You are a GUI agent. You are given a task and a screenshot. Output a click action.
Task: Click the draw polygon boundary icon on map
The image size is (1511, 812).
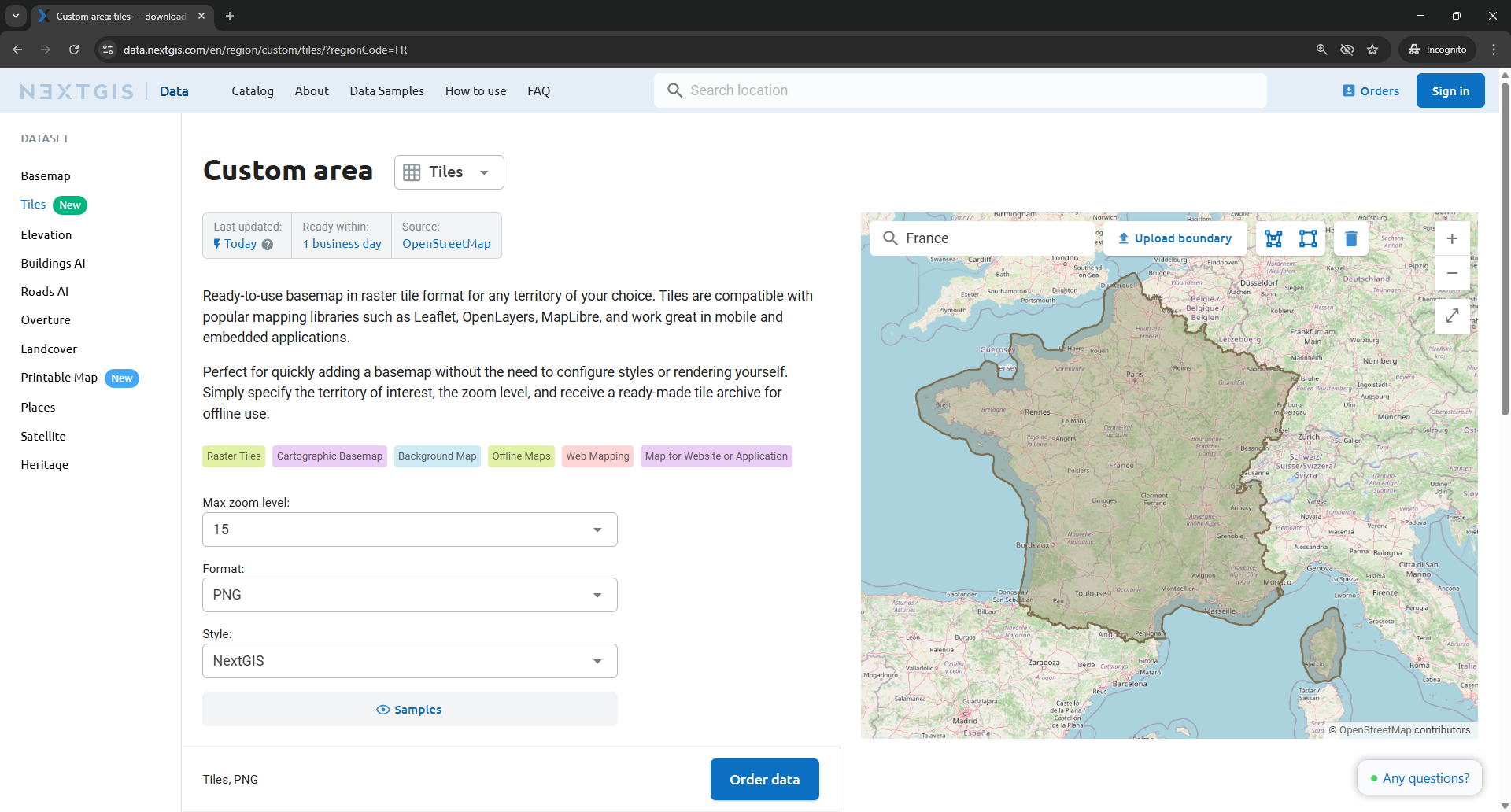coord(1273,238)
